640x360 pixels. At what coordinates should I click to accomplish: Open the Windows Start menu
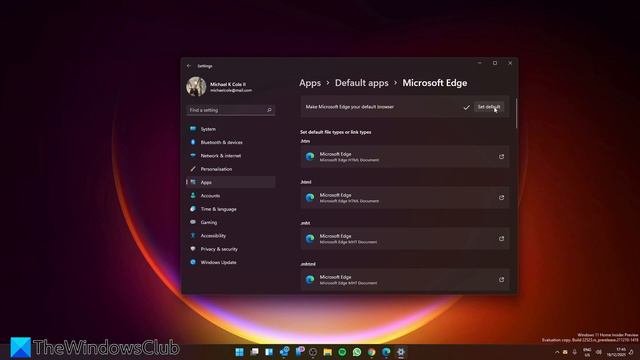click(x=240, y=352)
